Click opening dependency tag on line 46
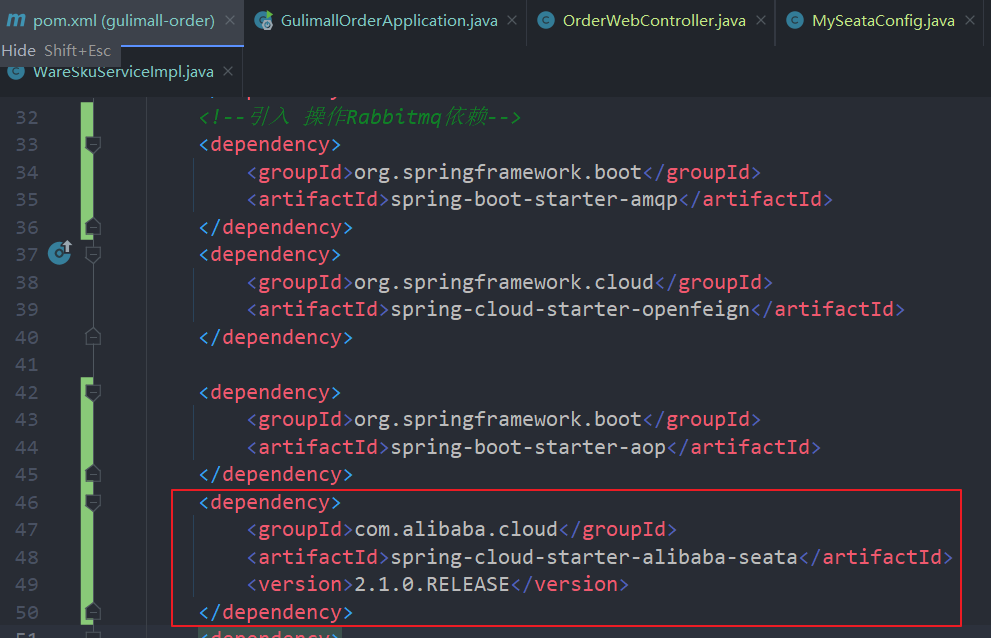The height and width of the screenshot is (638, 991). point(270,502)
